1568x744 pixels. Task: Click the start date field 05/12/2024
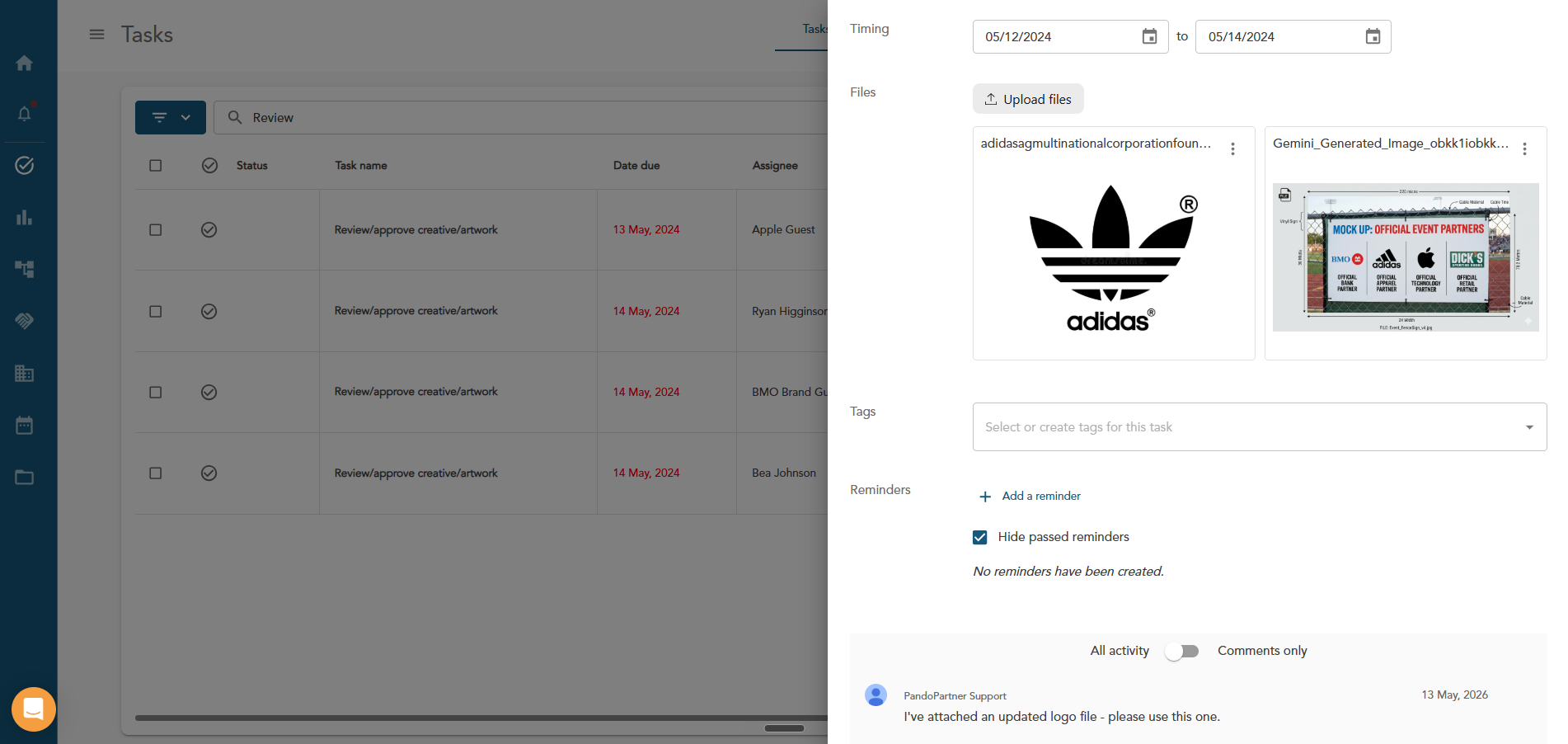[1070, 36]
